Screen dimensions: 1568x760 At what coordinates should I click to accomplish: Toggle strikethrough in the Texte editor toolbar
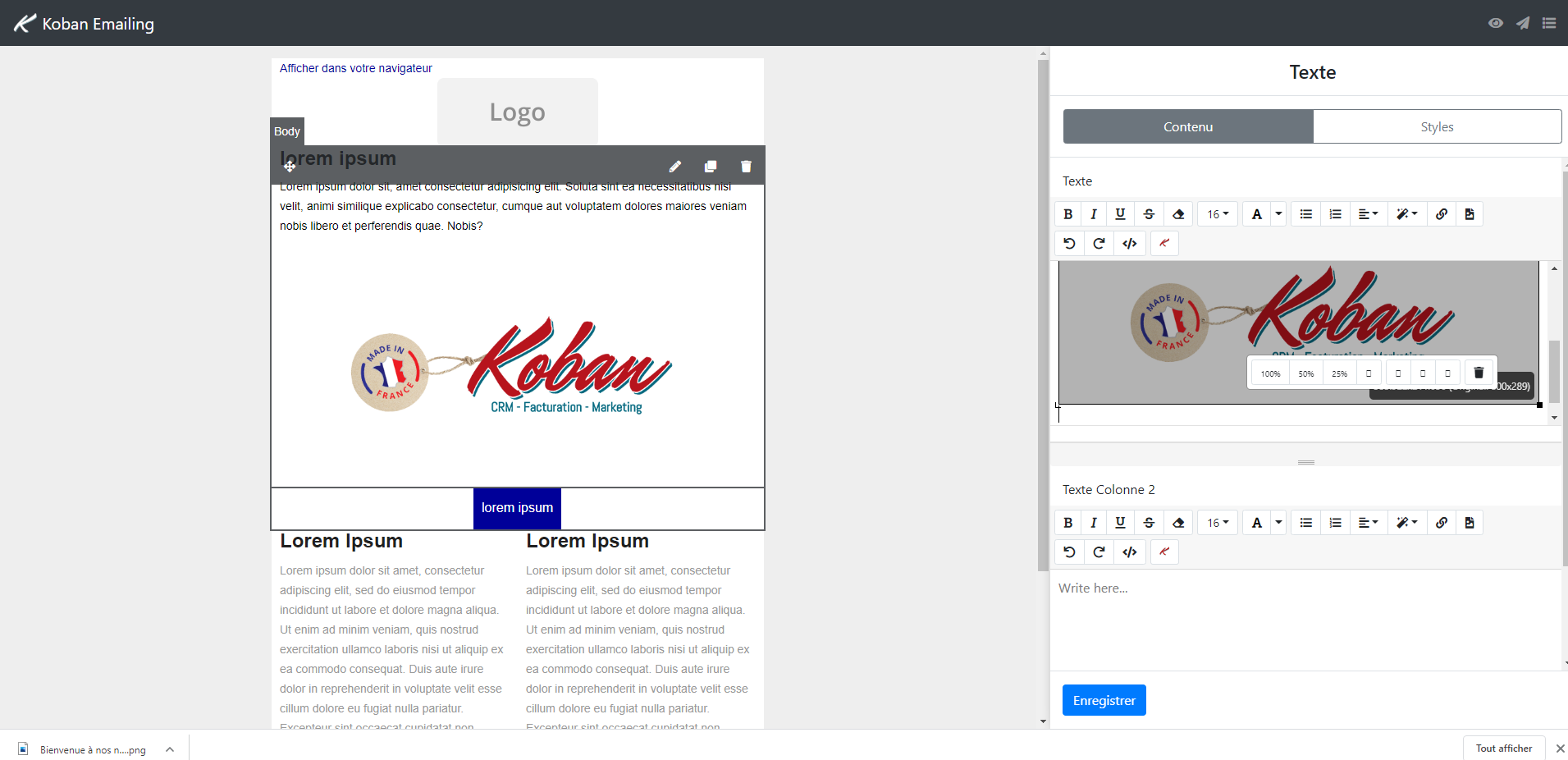pos(1149,214)
